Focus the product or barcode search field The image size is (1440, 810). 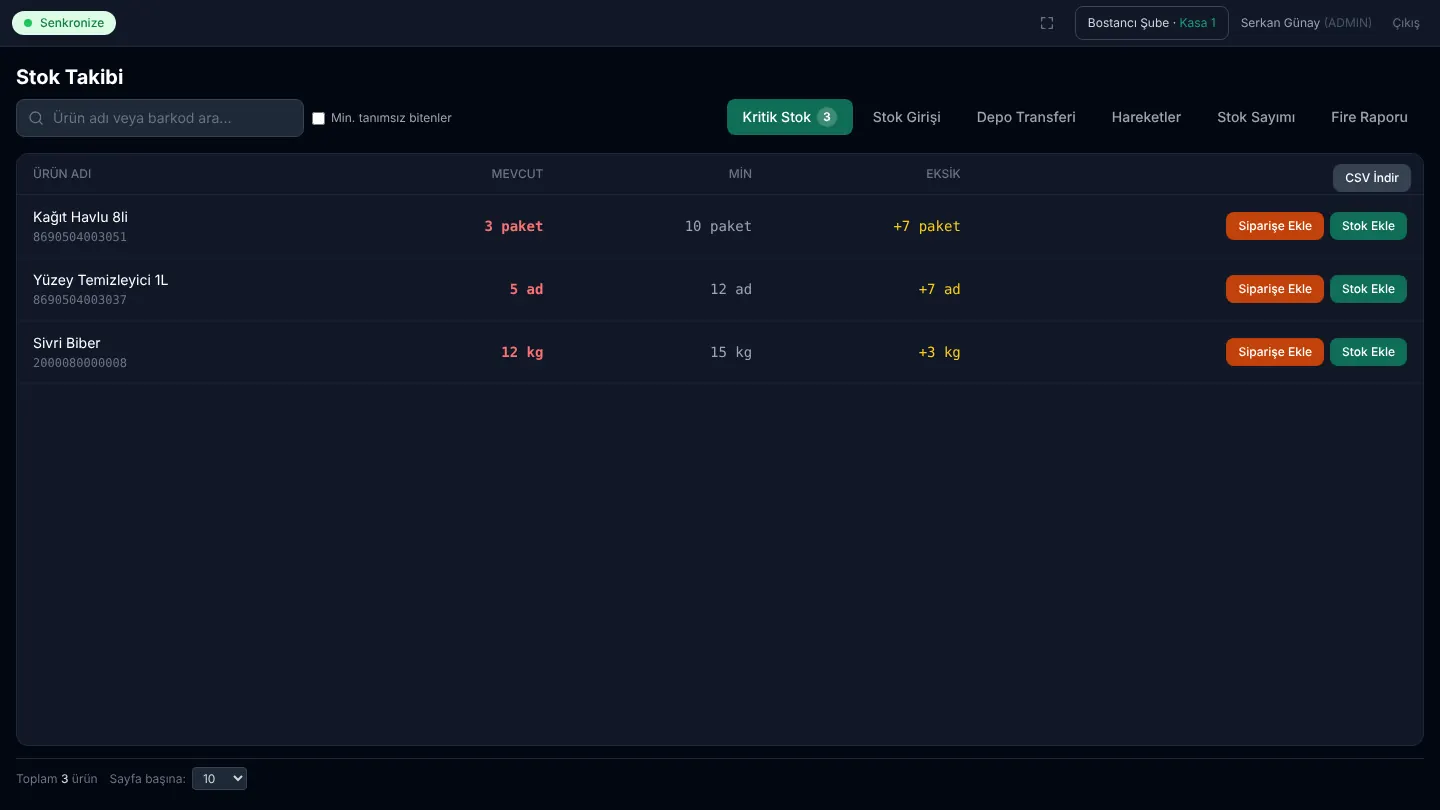point(160,118)
